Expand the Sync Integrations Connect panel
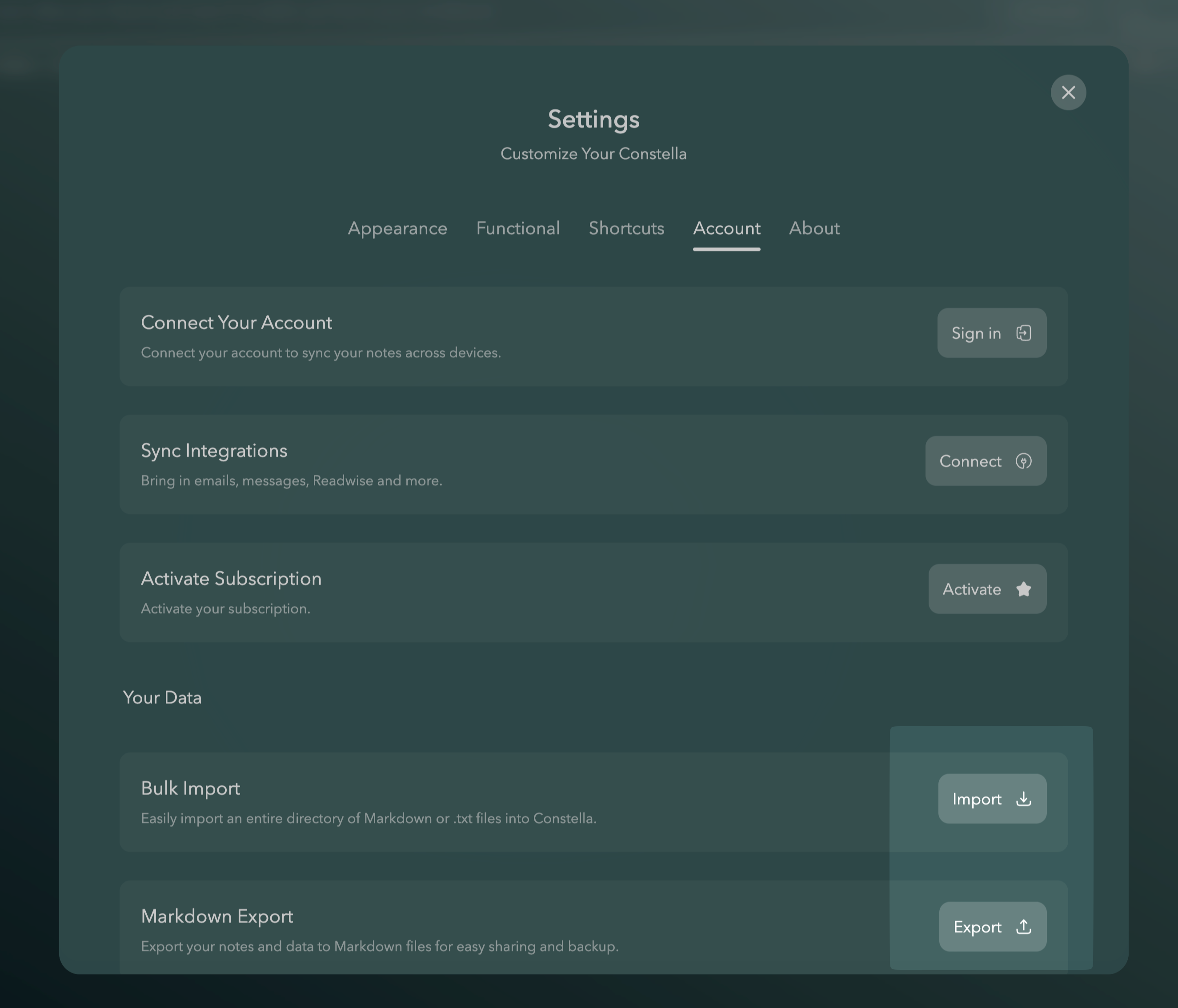This screenshot has height=1008, width=1178. (985, 460)
